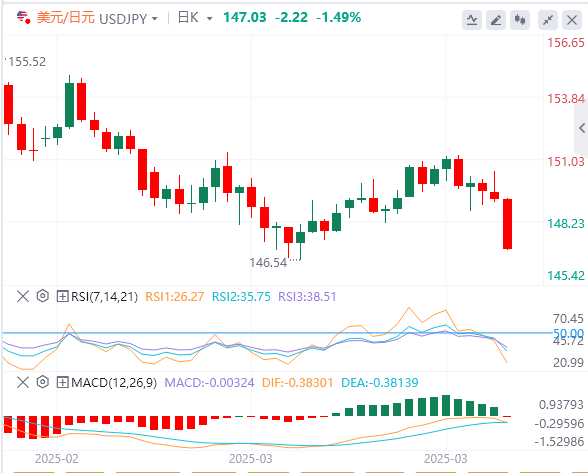Click the 153.84 price axis label
This screenshot has width=588, height=473.
point(566,99)
